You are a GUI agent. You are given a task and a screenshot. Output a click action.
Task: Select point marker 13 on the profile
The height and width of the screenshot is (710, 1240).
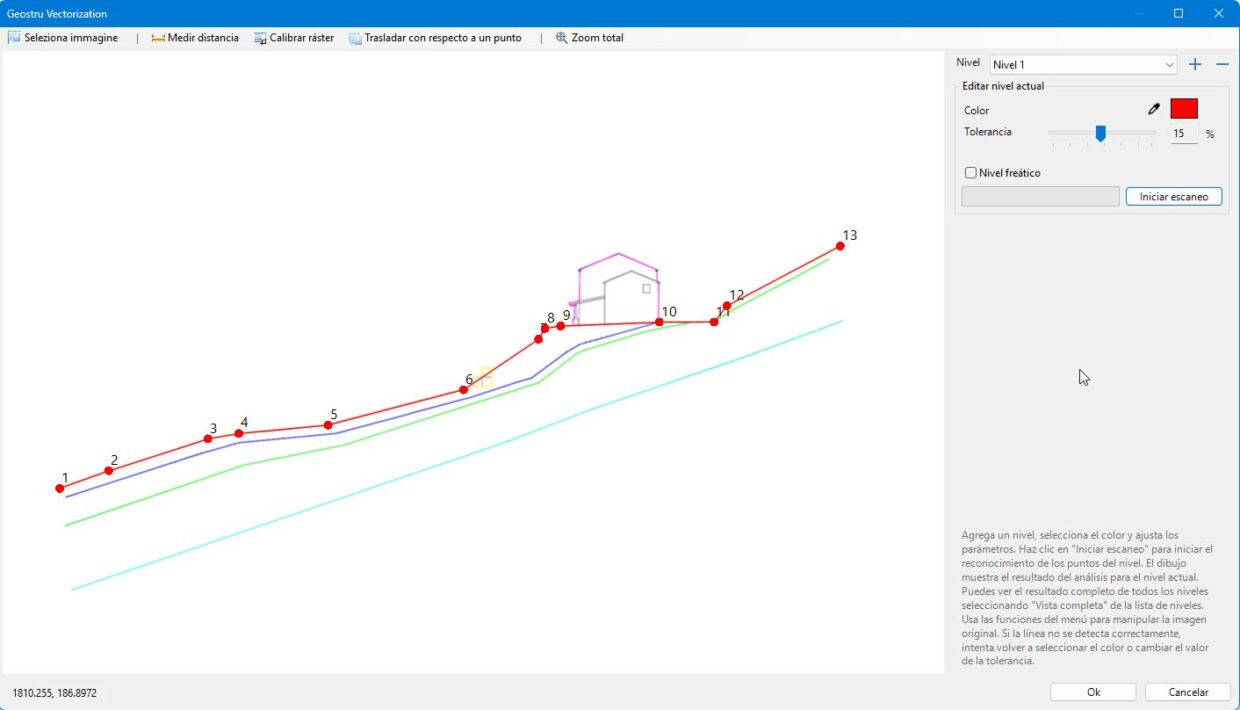(840, 244)
